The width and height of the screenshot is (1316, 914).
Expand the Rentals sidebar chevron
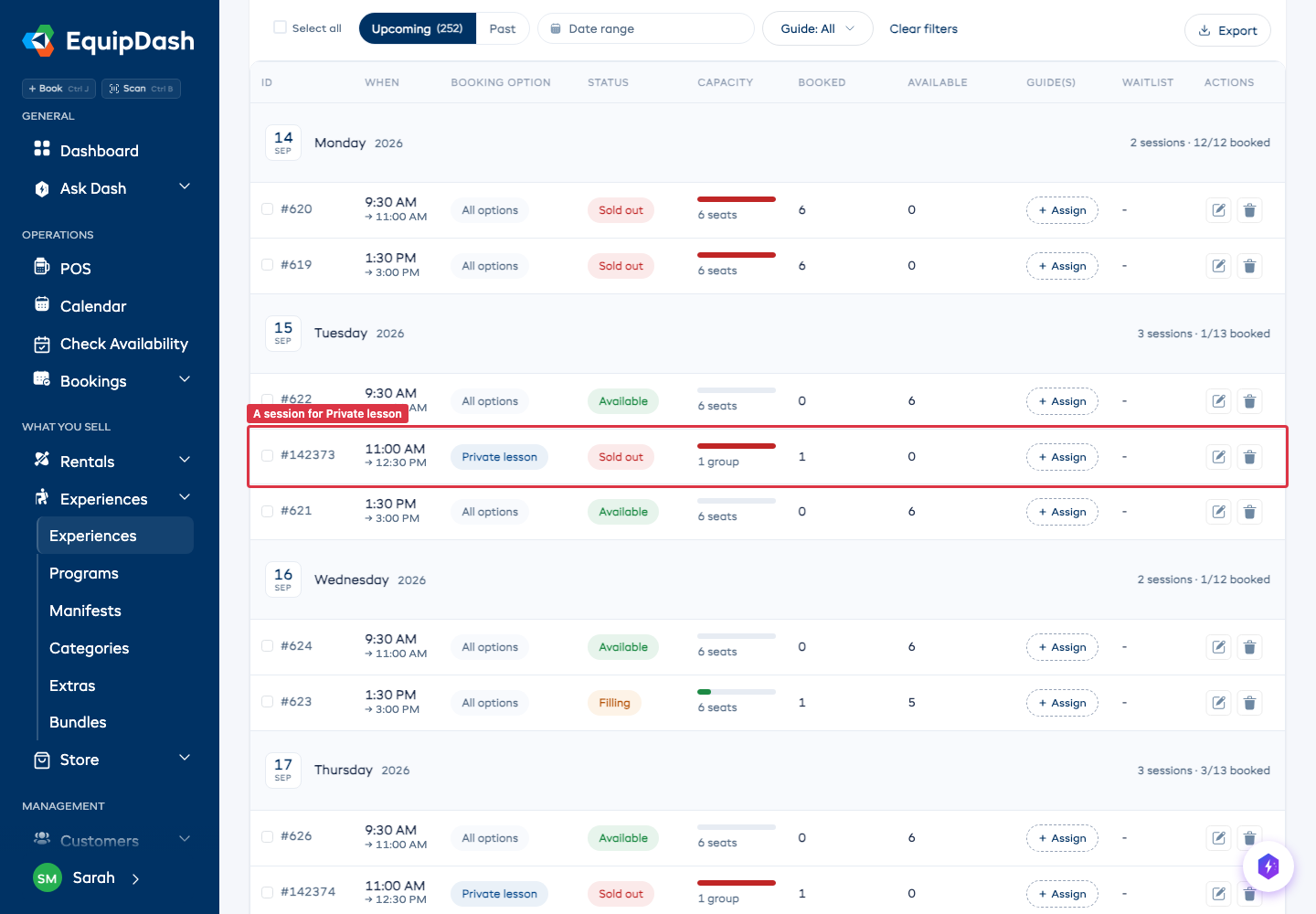[x=185, y=460]
